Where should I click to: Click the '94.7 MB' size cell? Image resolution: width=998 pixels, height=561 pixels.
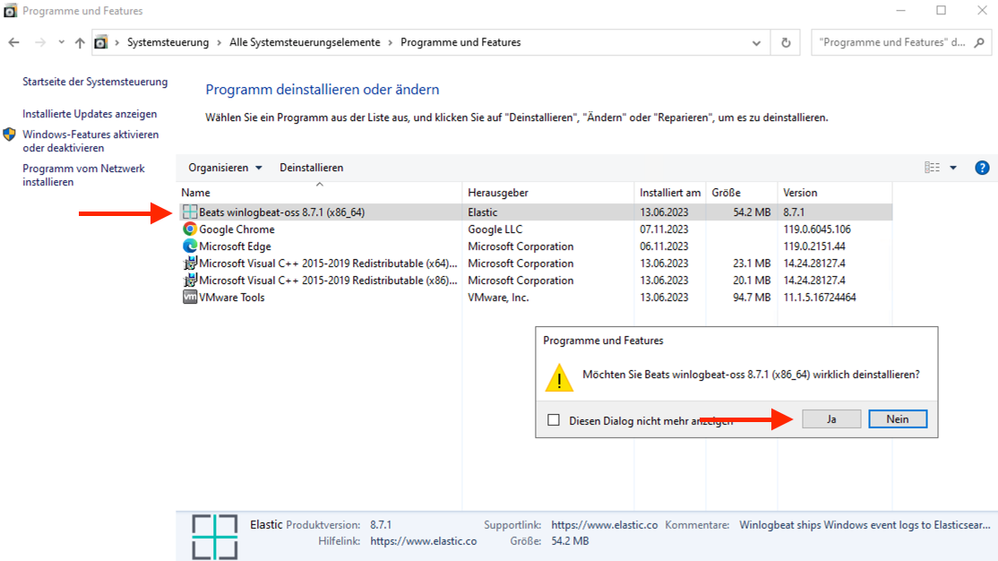click(x=752, y=297)
